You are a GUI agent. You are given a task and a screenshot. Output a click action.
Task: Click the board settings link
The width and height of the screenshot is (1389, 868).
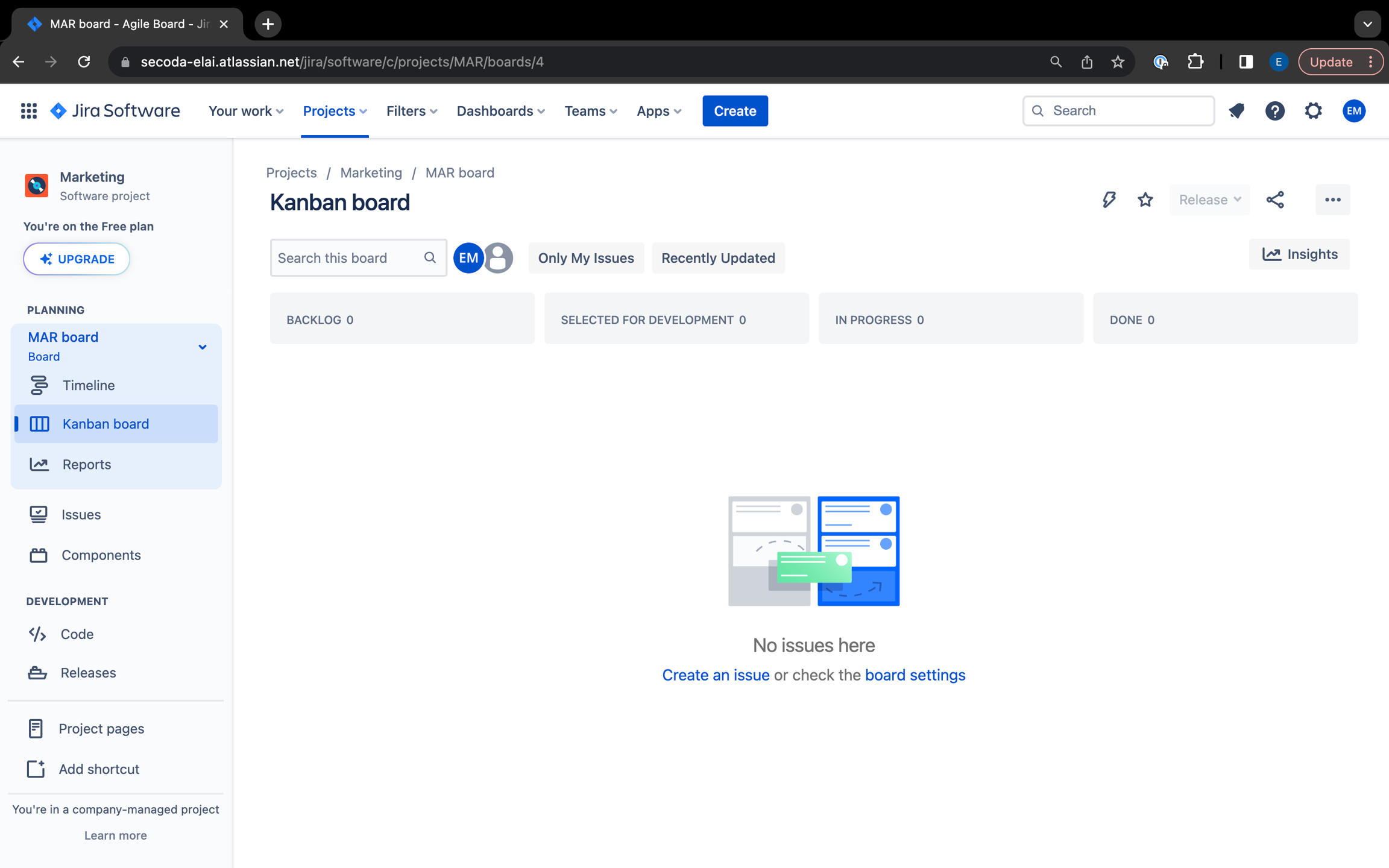coord(915,675)
